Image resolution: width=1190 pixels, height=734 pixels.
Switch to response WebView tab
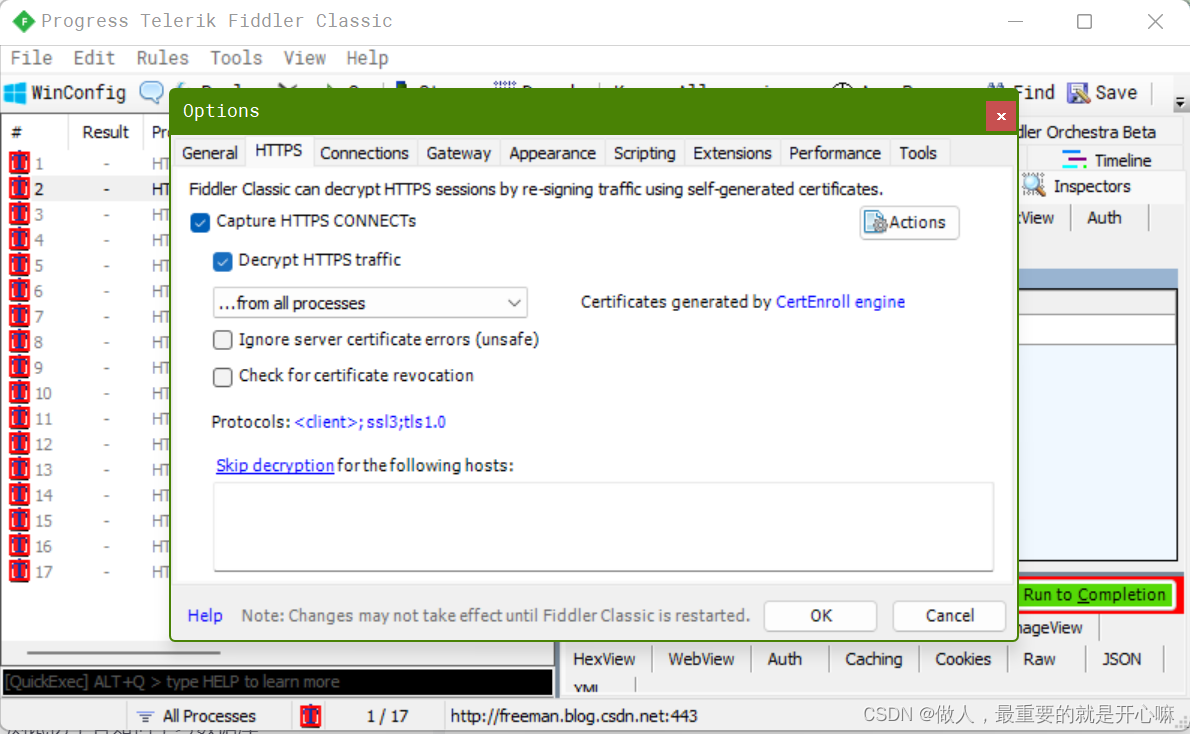[701, 659]
